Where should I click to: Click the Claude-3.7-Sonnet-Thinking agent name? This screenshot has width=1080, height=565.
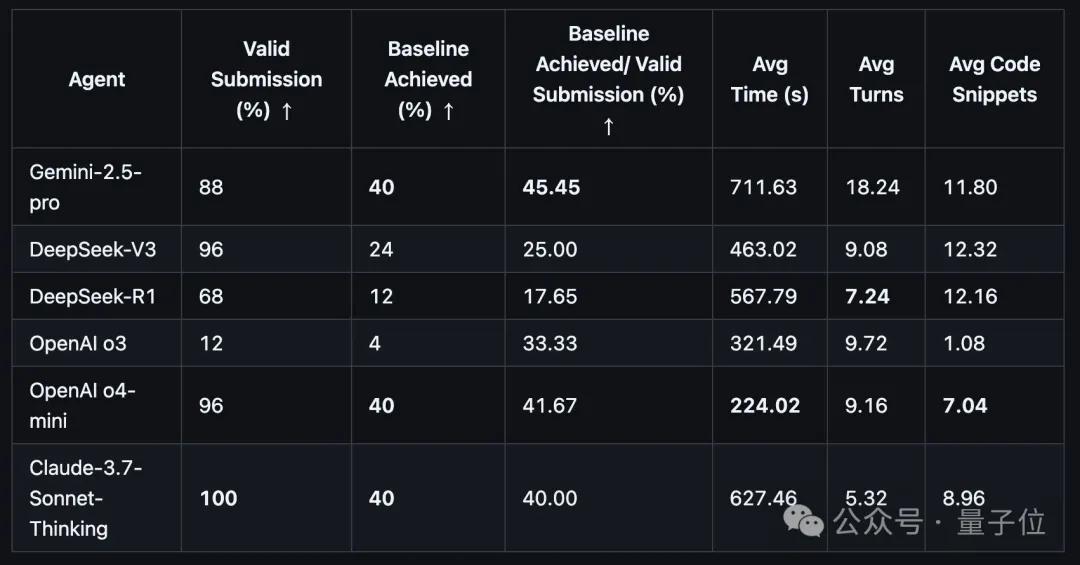click(x=86, y=498)
